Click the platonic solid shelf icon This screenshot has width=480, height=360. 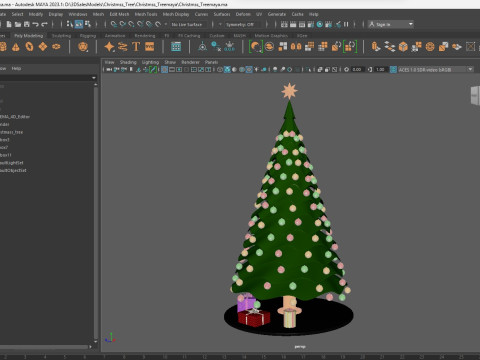(x=83, y=47)
